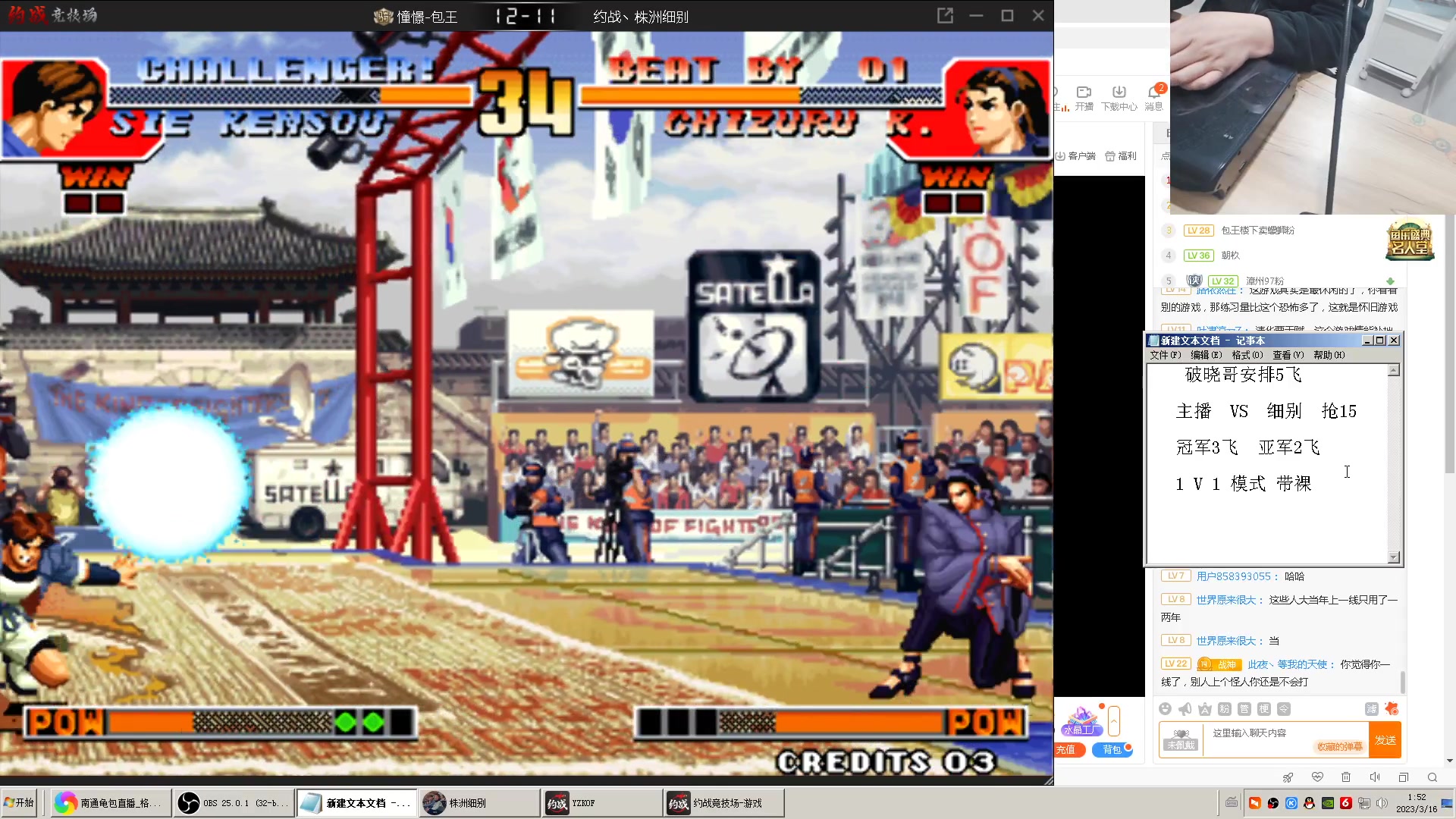Screen dimensions: 1456x819
Task: Open the 格式(O) menu in Notepad
Action: (x=1247, y=355)
